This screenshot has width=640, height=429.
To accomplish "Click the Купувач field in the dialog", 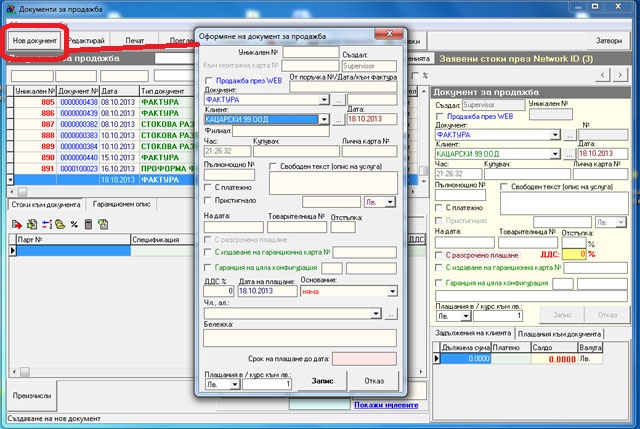I will (x=296, y=151).
